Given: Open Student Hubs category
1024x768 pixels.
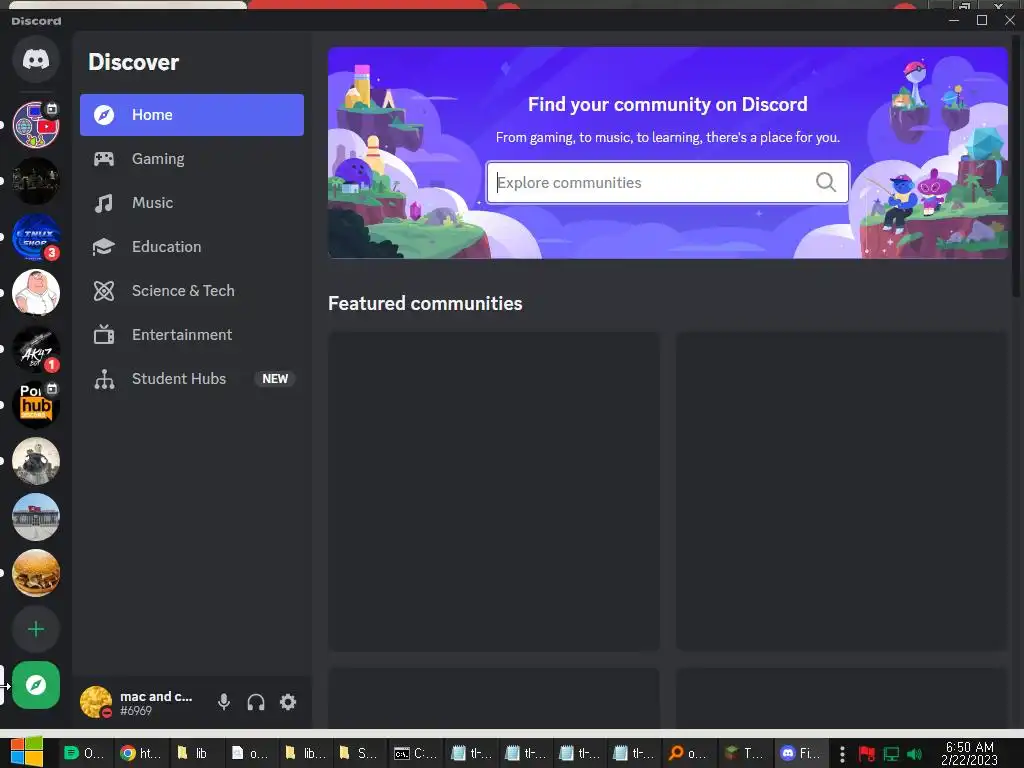Looking at the screenshot, I should pyautogui.click(x=192, y=379).
